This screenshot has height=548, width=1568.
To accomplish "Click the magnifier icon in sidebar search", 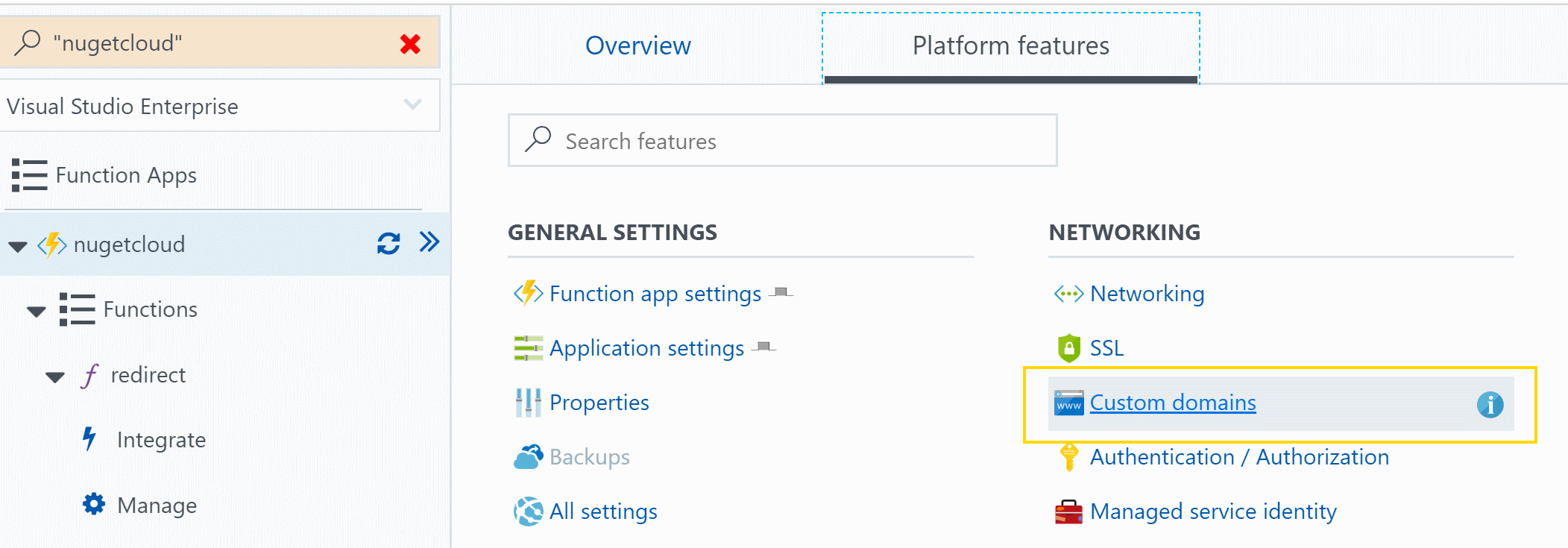I will (28, 42).
